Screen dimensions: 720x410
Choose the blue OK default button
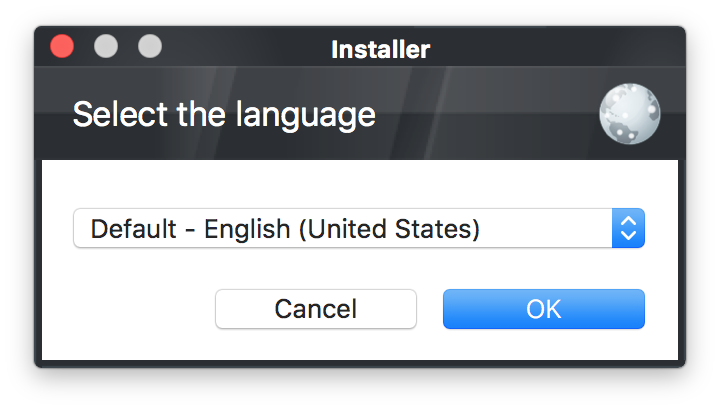(544, 309)
